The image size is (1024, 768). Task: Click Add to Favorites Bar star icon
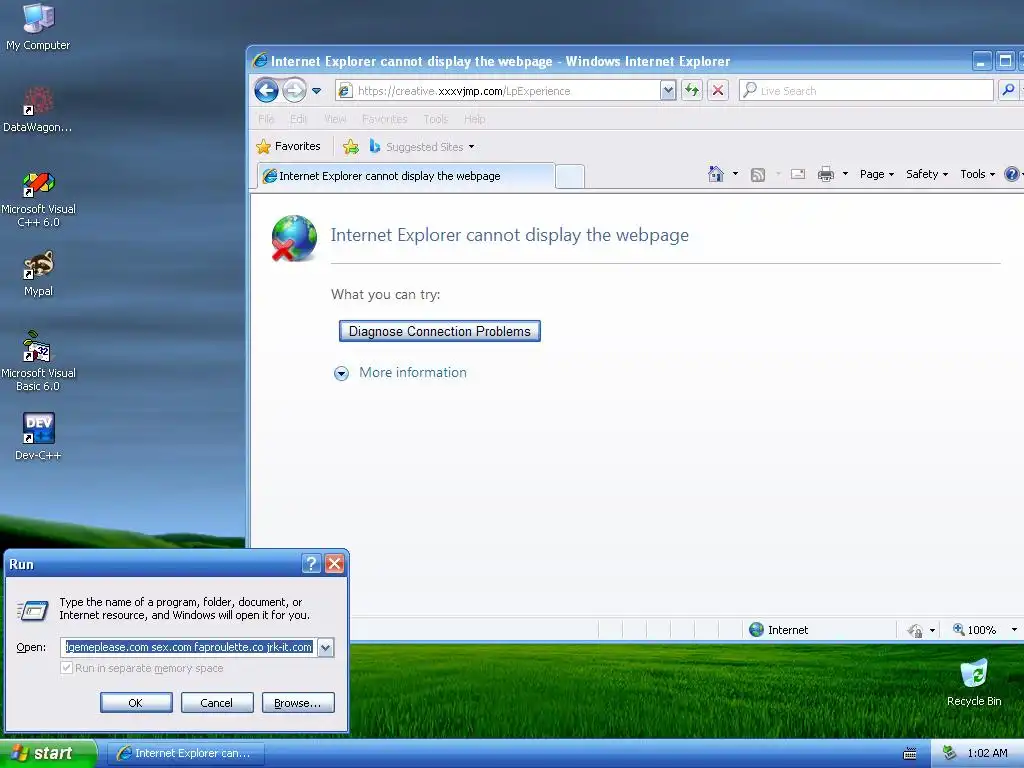[351, 146]
